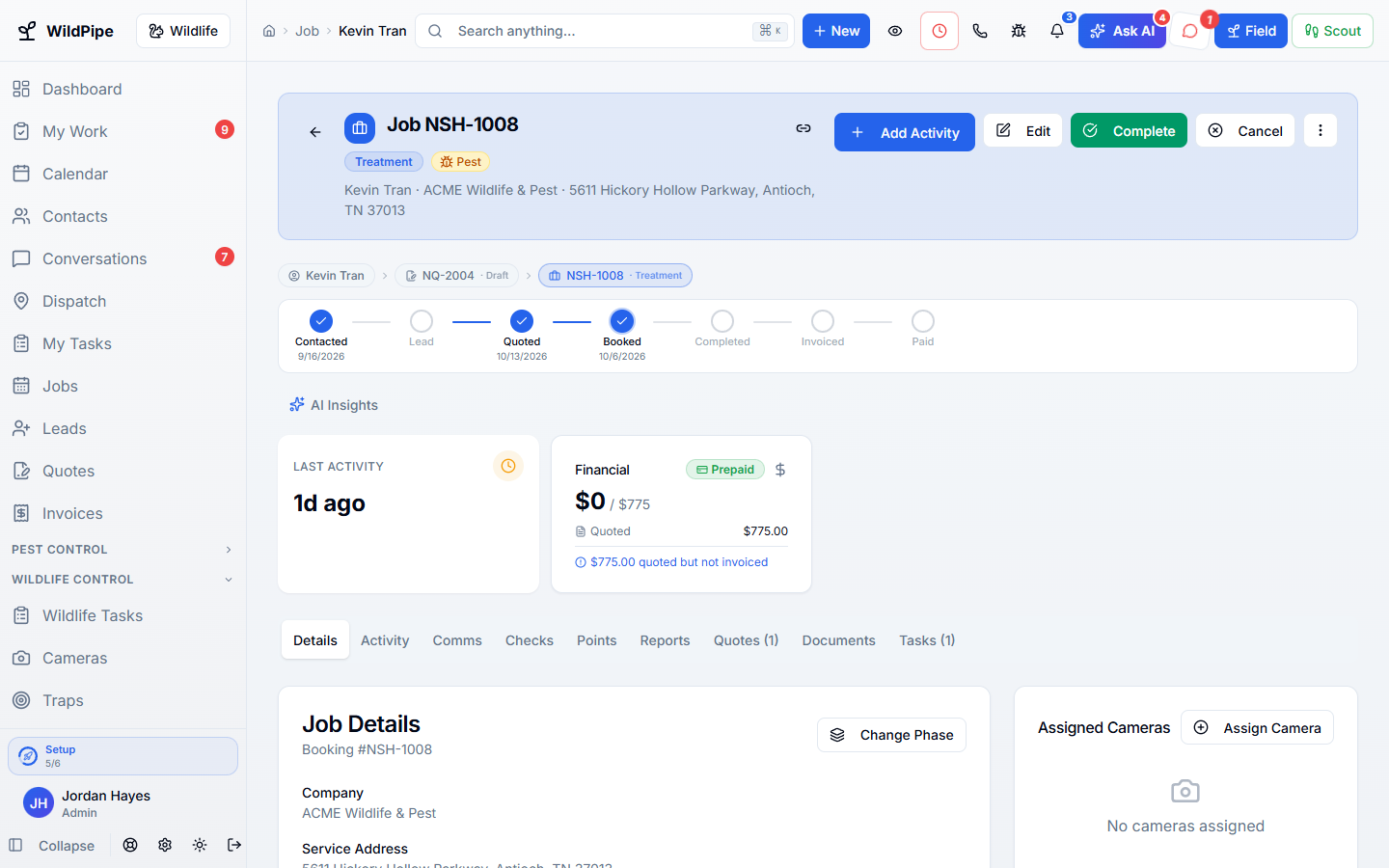
Task: Mark job with Complete button
Action: [1129, 130]
